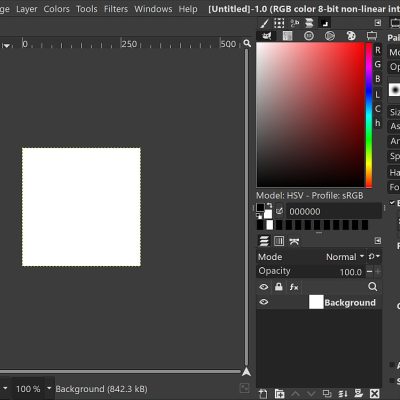Open layer search magnifier in Layers panel
This screenshot has width=400, height=400.
[373, 287]
